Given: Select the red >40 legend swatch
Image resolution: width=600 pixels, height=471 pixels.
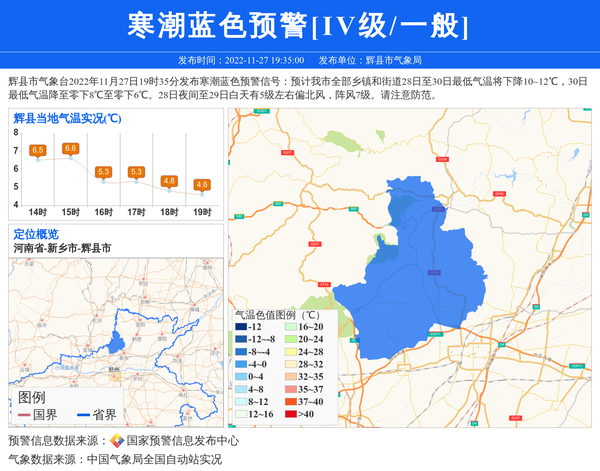Looking at the screenshot, I should tap(289, 414).
